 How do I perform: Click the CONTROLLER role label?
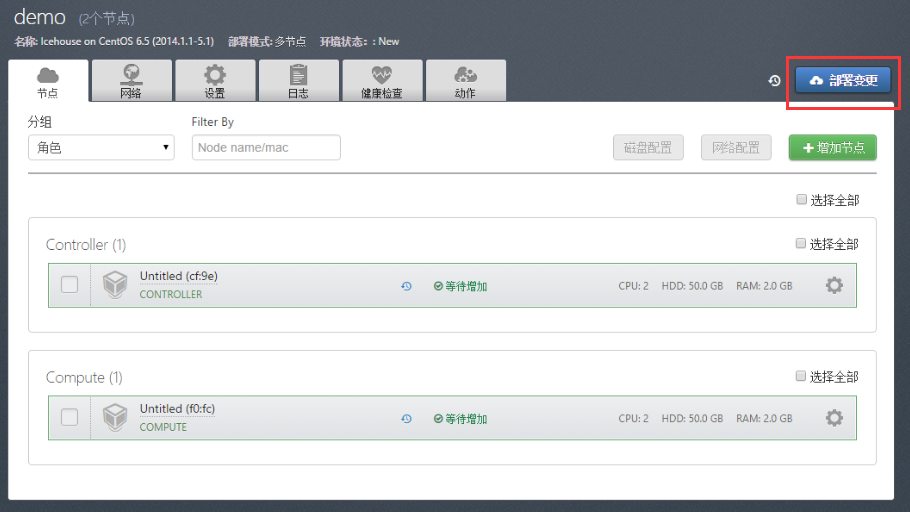[171, 294]
